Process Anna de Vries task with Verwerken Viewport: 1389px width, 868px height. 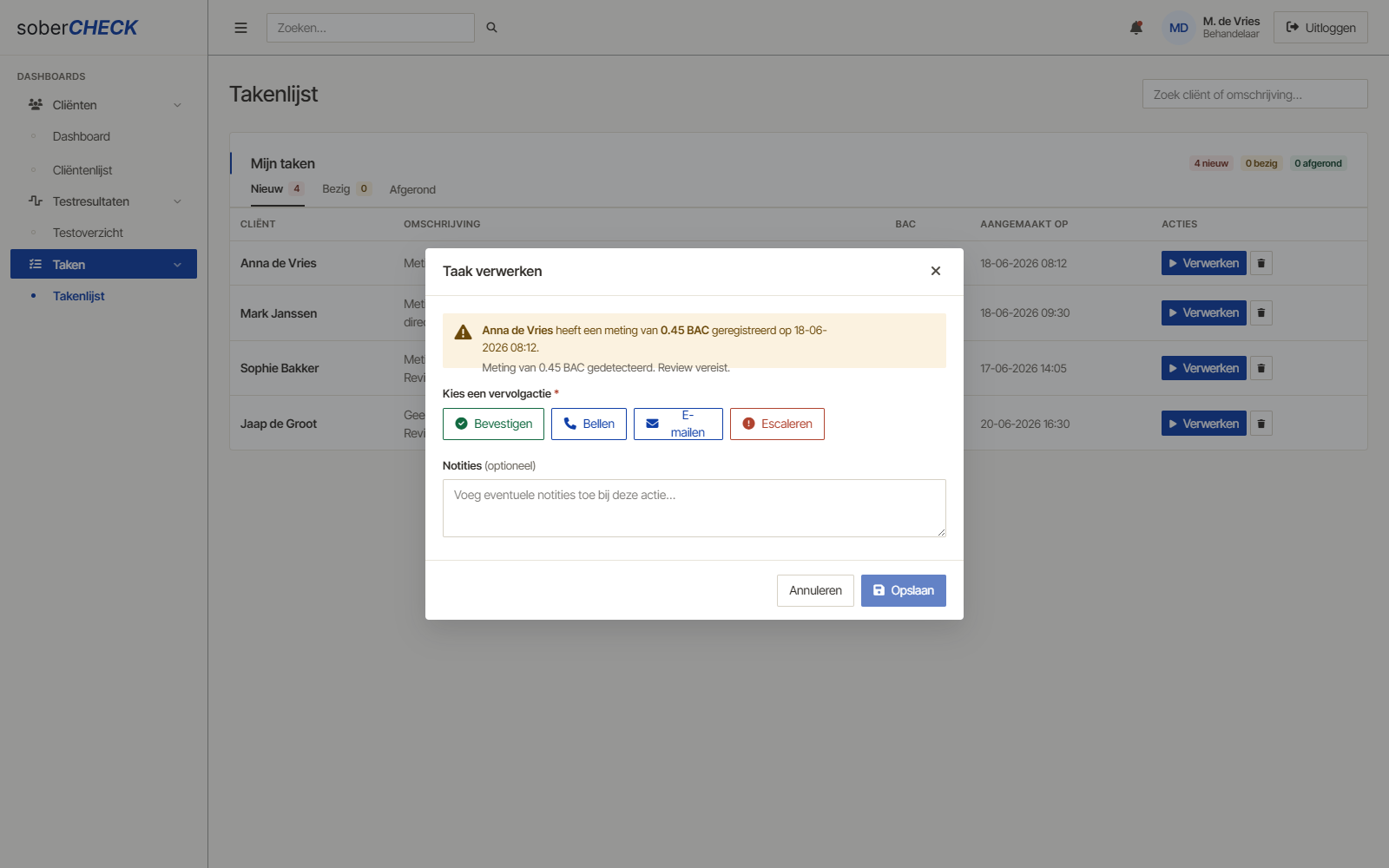(x=1203, y=263)
